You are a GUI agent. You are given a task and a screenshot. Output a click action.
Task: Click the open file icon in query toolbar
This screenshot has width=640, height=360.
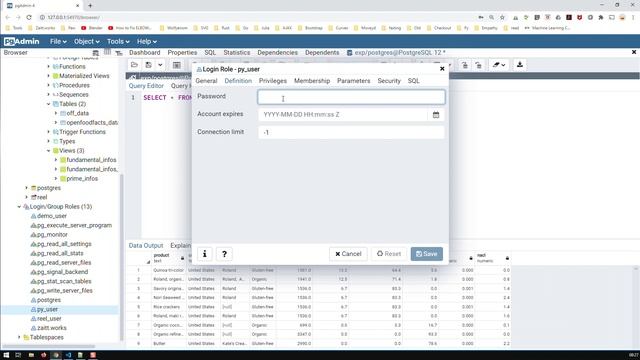[134, 65]
